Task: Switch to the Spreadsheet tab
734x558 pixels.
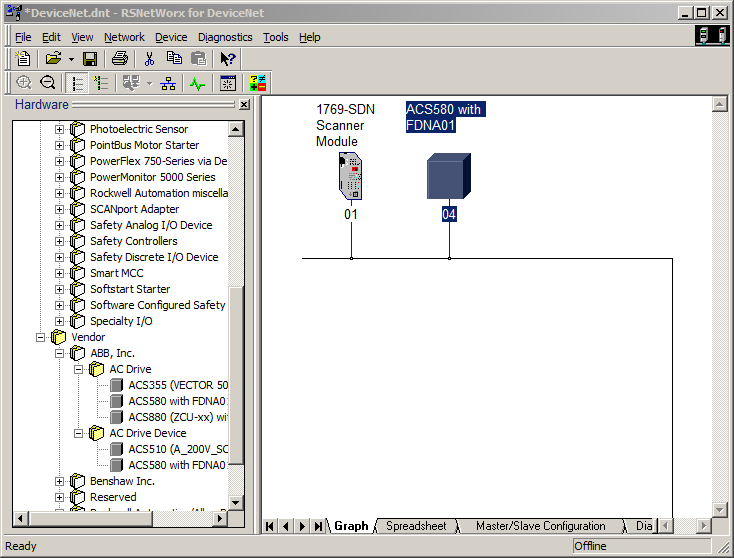Action: (x=414, y=526)
